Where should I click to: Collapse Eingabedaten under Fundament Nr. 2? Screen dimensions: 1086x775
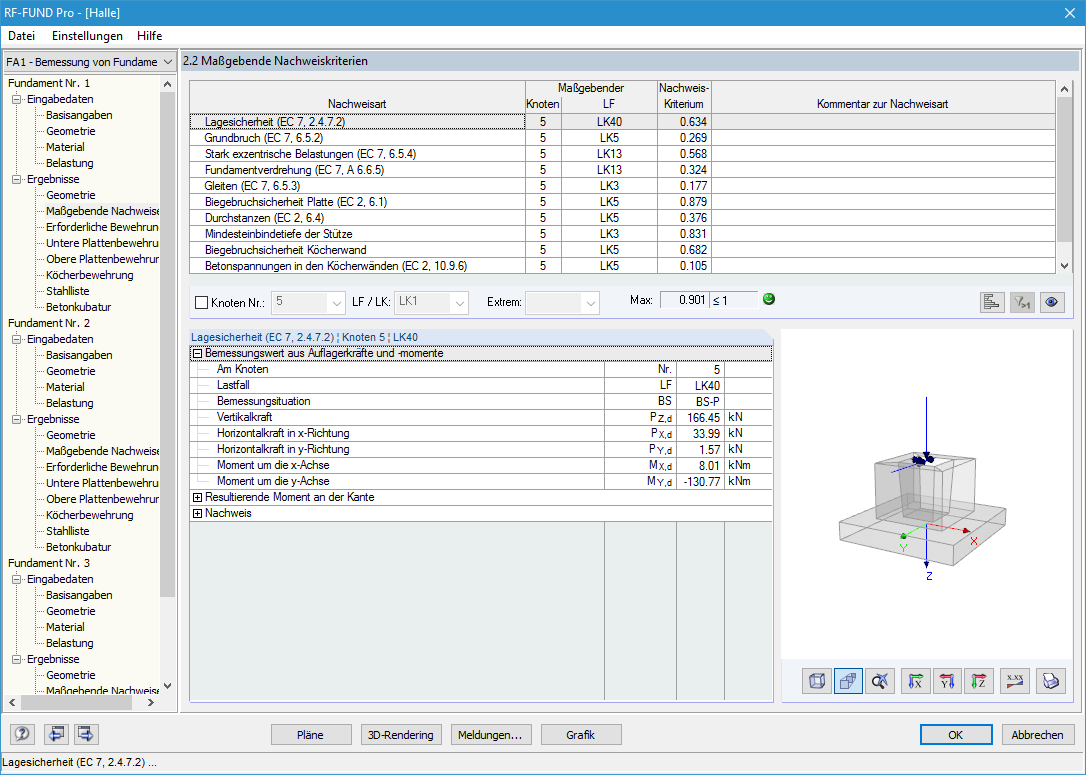(x=17, y=339)
